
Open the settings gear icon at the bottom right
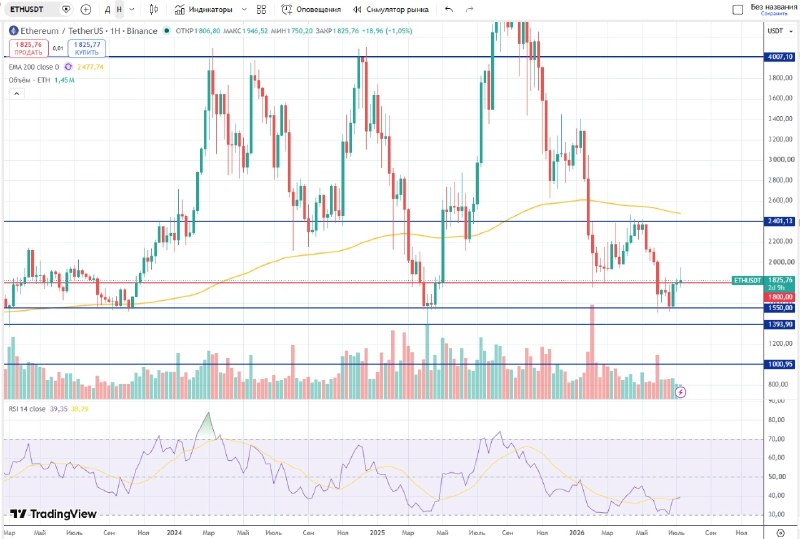click(x=781, y=533)
